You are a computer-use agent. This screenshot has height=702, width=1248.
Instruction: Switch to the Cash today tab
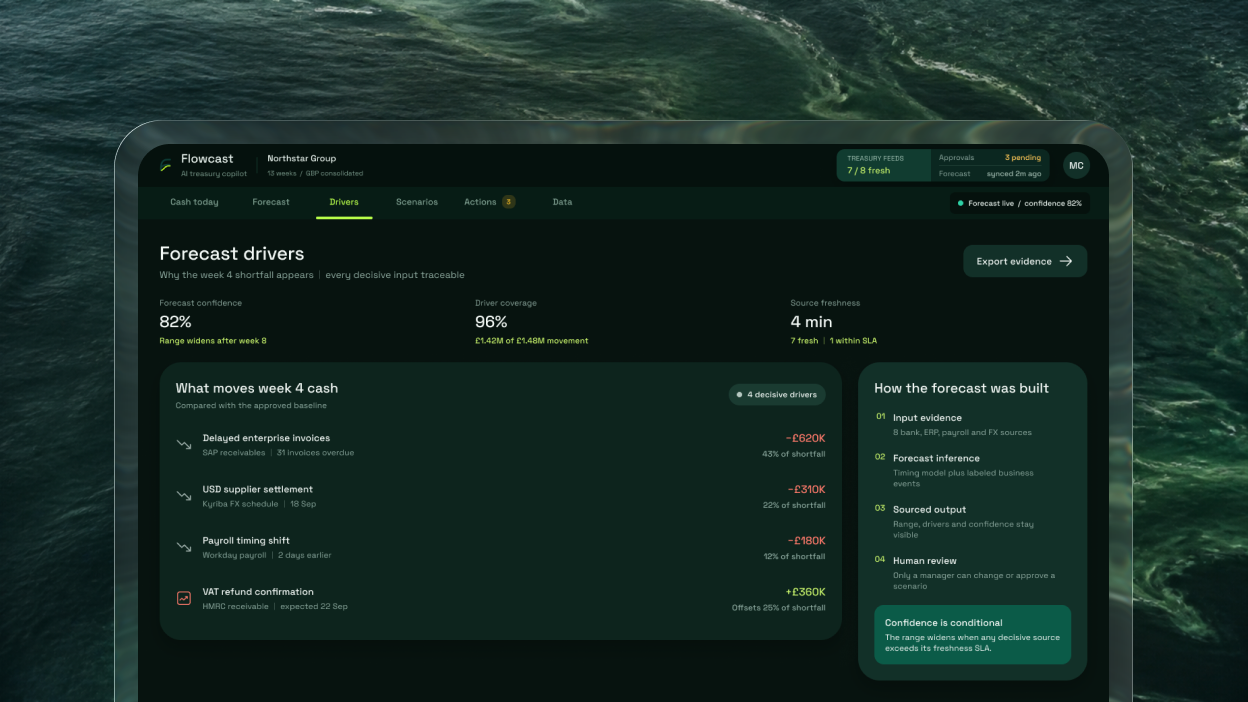(194, 202)
